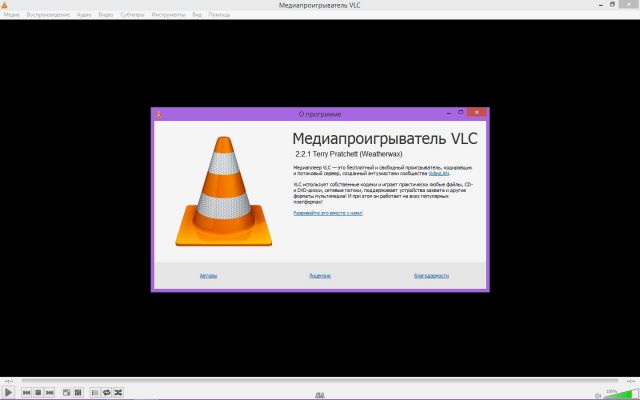
Task: Follow the VideoLAN community link
Action: [439, 173]
